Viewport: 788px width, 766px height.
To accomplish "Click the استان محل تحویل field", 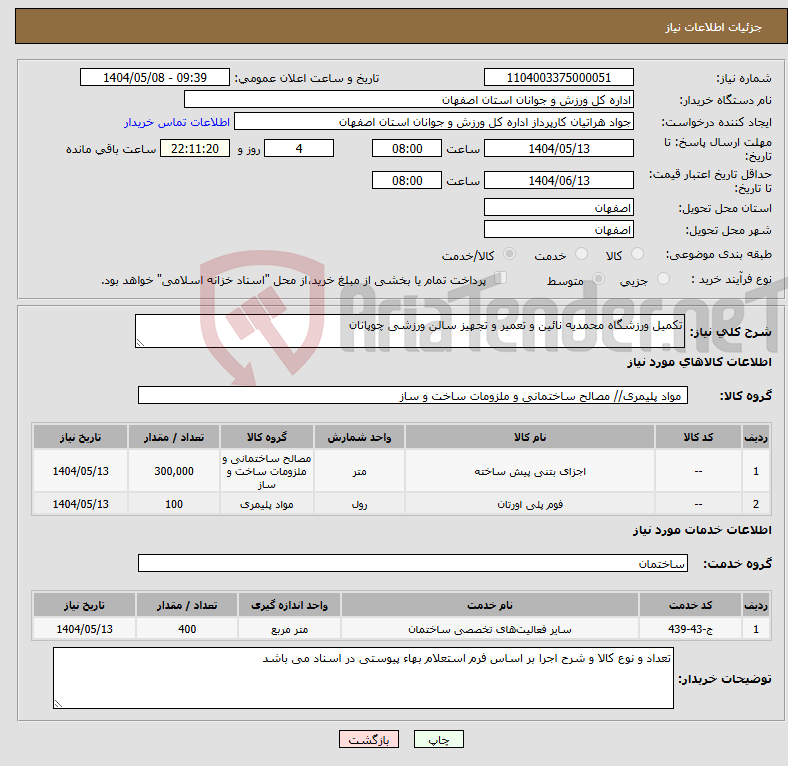I will pyautogui.click(x=558, y=207).
